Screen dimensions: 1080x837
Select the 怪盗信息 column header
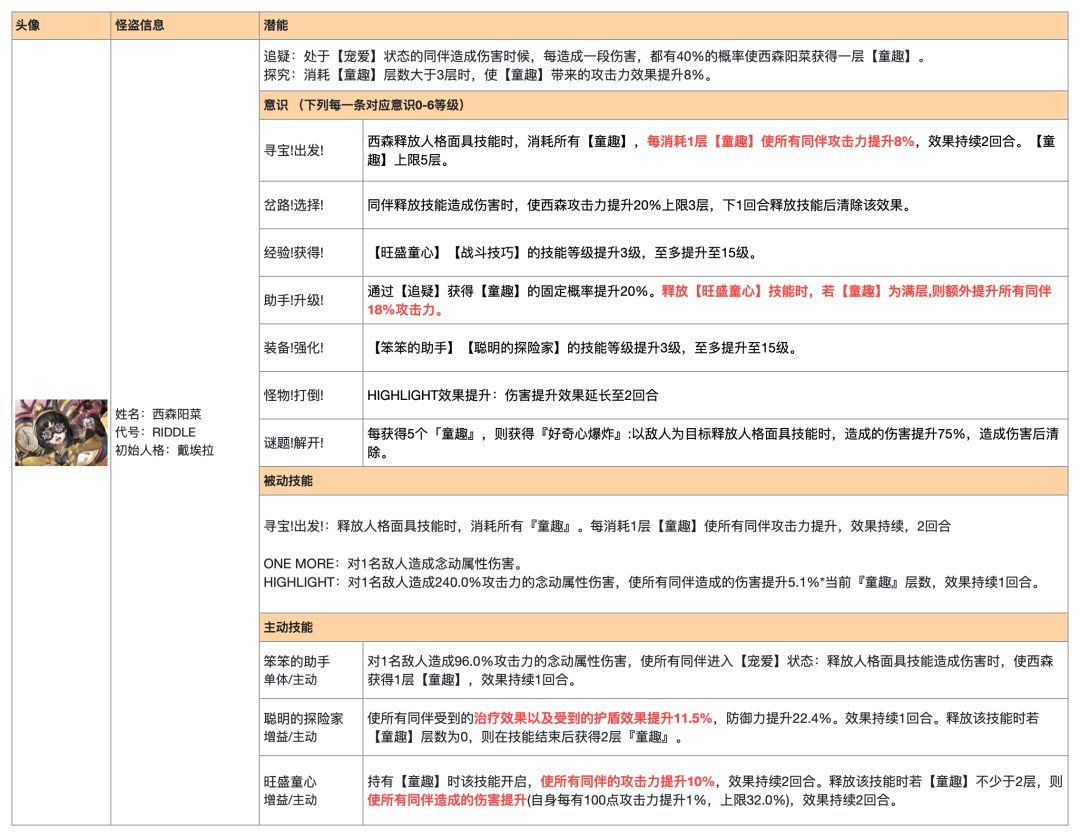click(x=185, y=25)
